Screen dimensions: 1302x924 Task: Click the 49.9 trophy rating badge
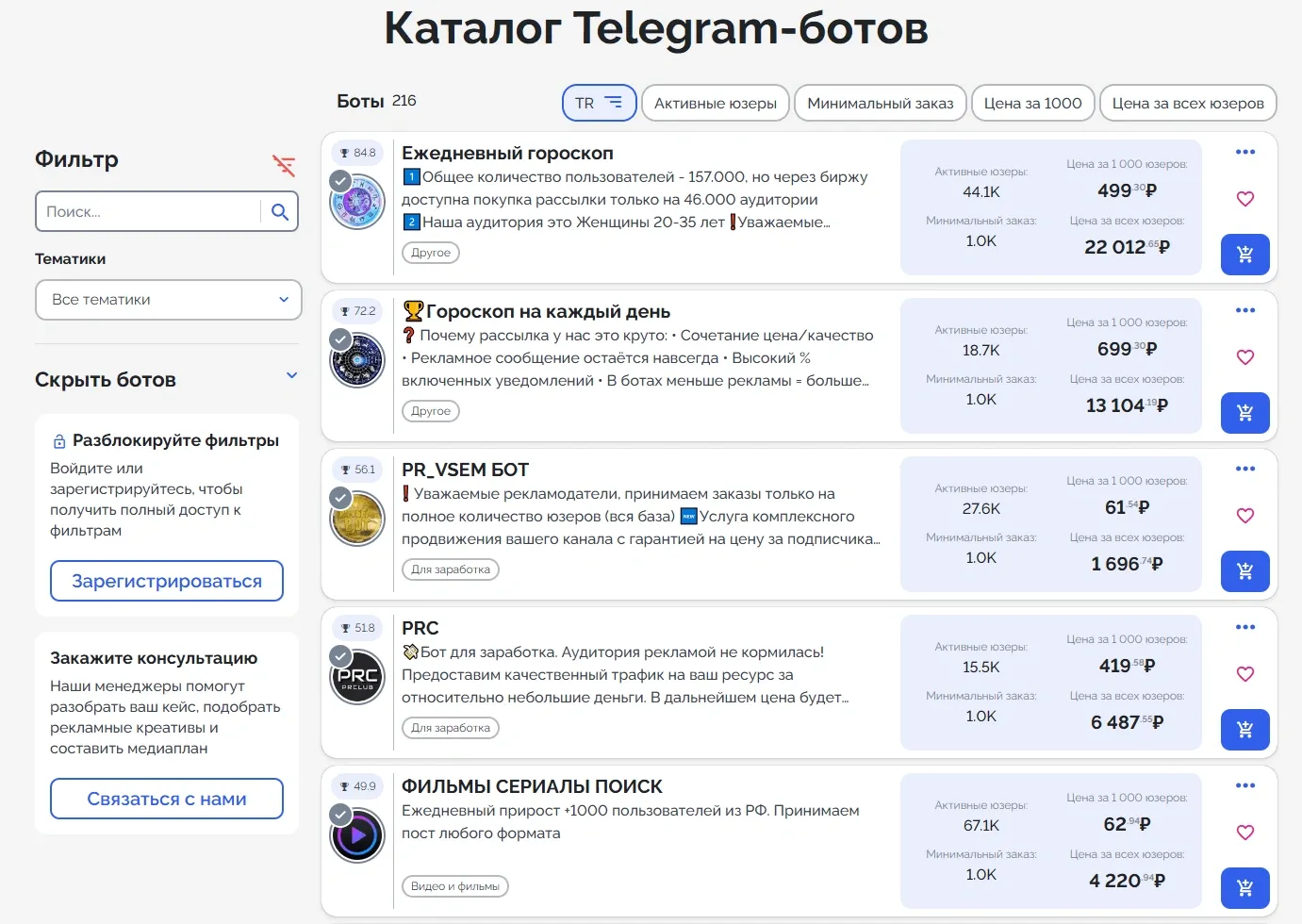coord(357,786)
